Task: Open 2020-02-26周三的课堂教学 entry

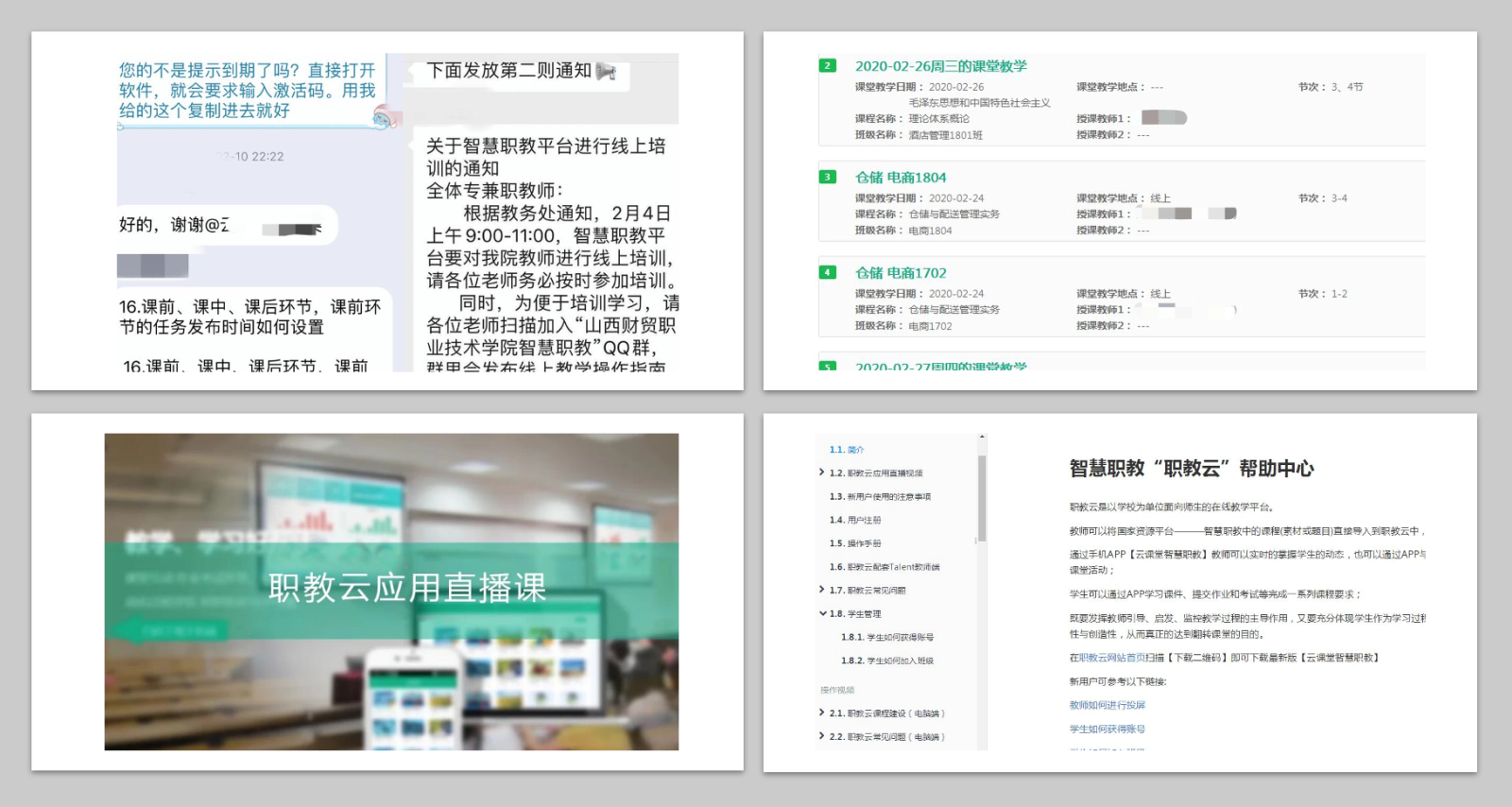Action: 940,66
